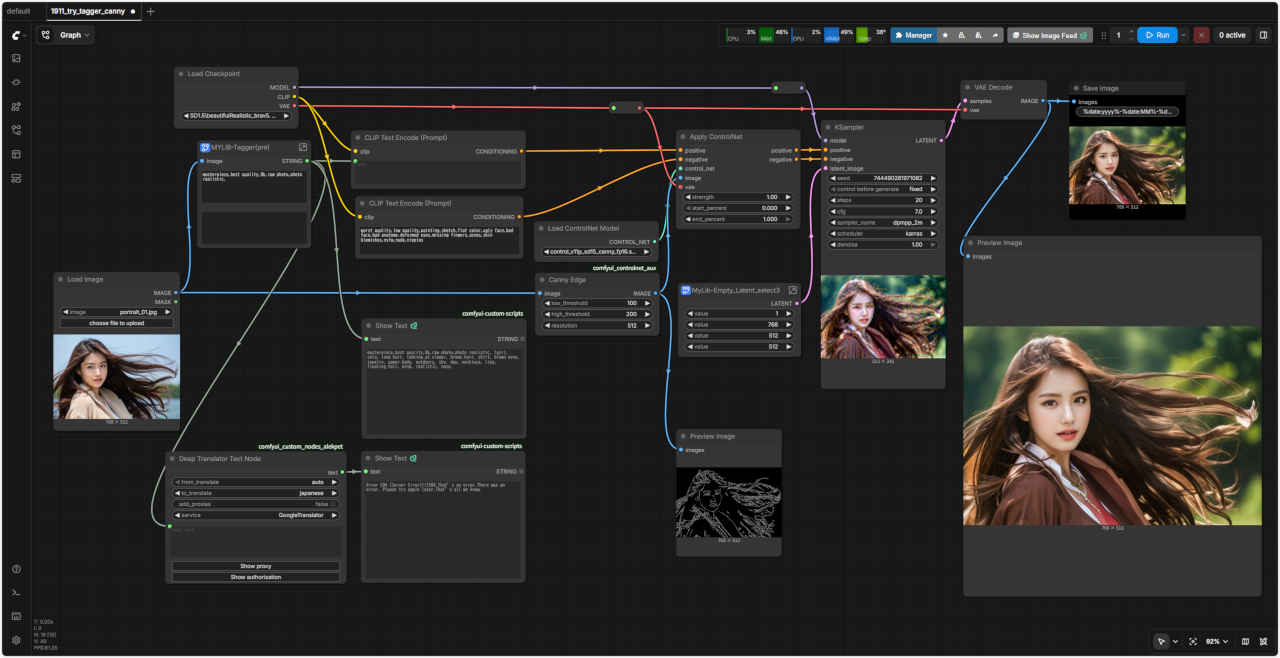Image resolution: width=1280 pixels, height=658 pixels.
Task: Expand the 92% zoom level dropdown
Action: point(1216,641)
